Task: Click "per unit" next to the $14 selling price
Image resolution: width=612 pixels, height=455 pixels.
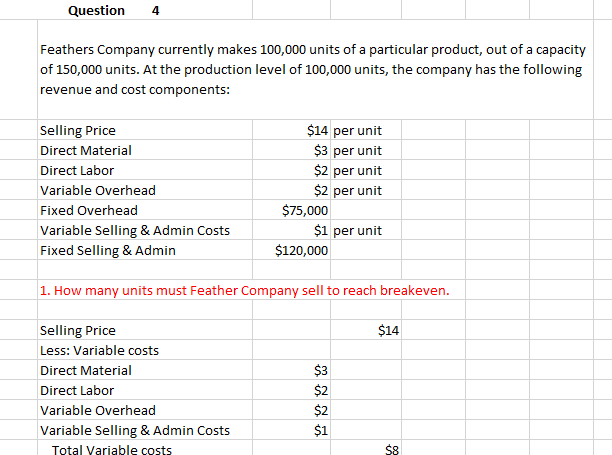Action: [357, 131]
